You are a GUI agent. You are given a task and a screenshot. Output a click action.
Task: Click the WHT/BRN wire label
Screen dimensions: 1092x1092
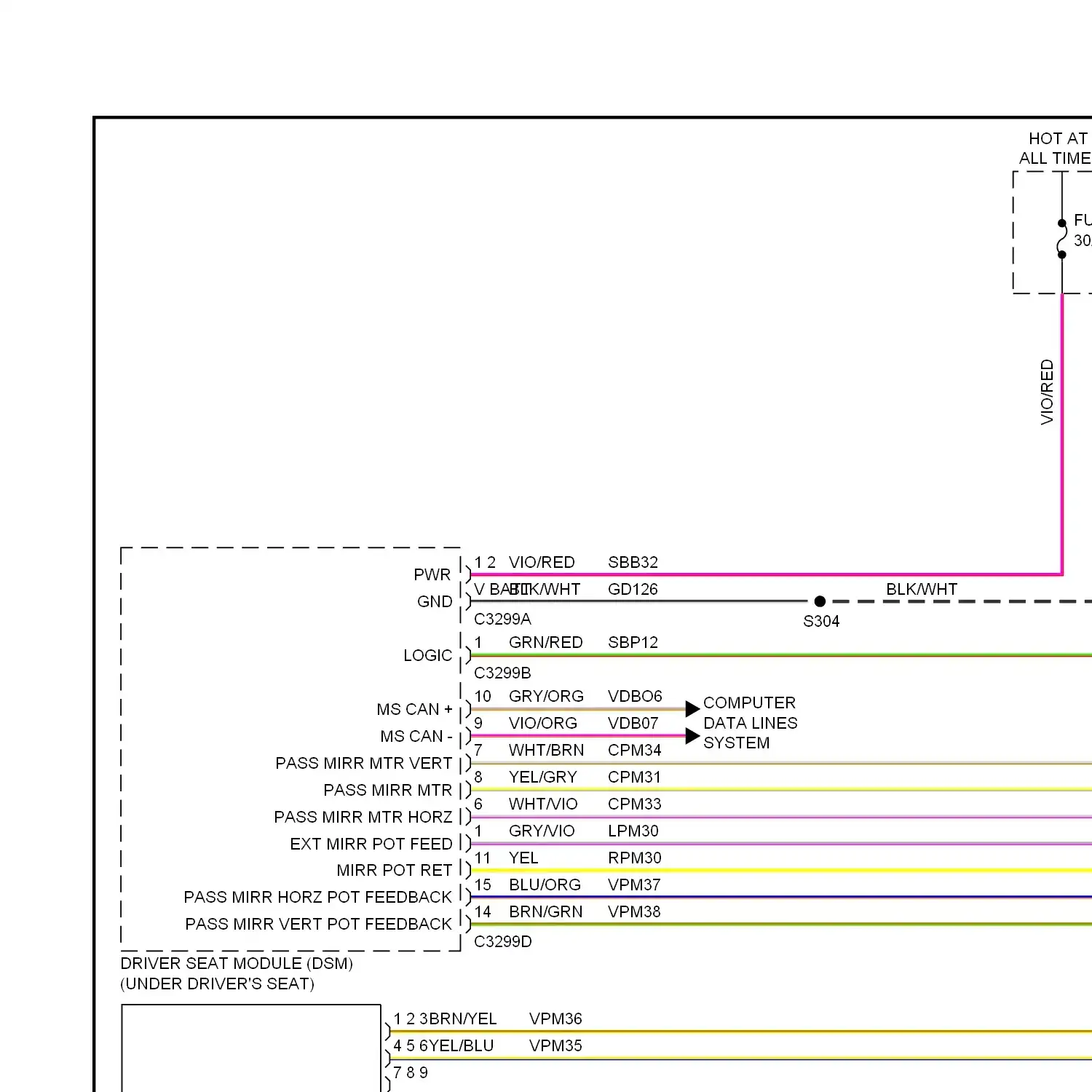click(x=546, y=750)
